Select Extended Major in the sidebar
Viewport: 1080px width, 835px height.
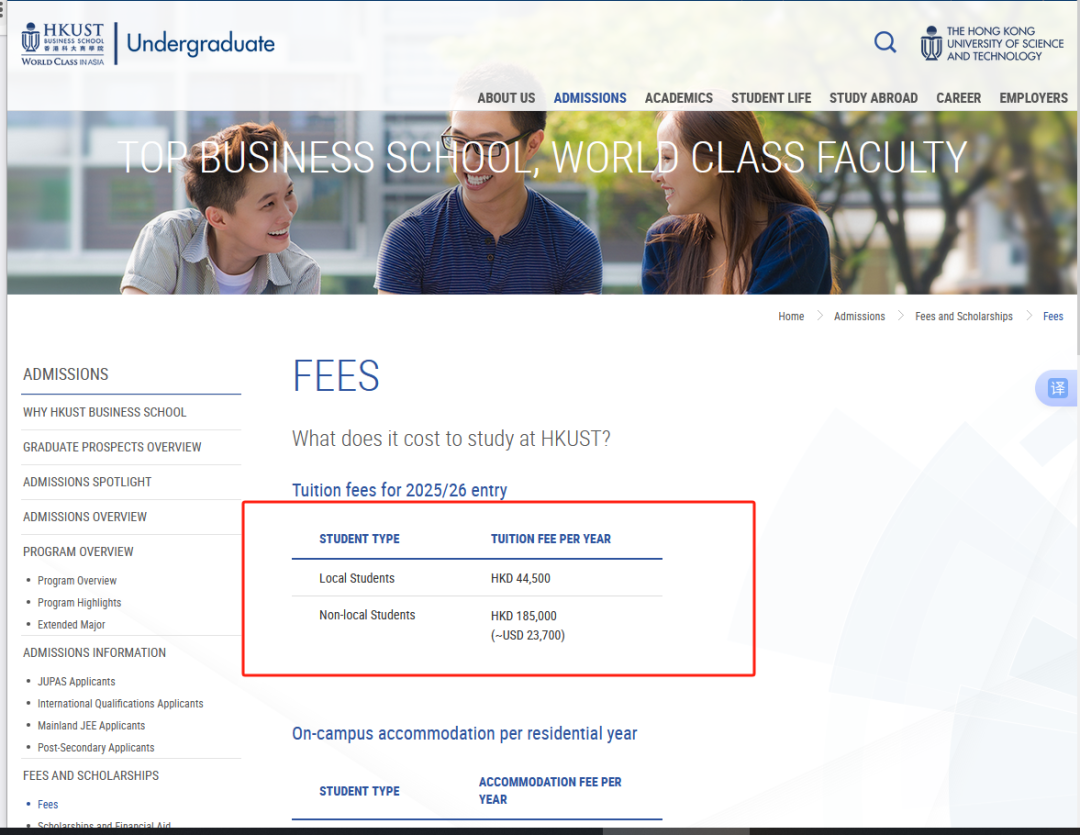tap(72, 625)
